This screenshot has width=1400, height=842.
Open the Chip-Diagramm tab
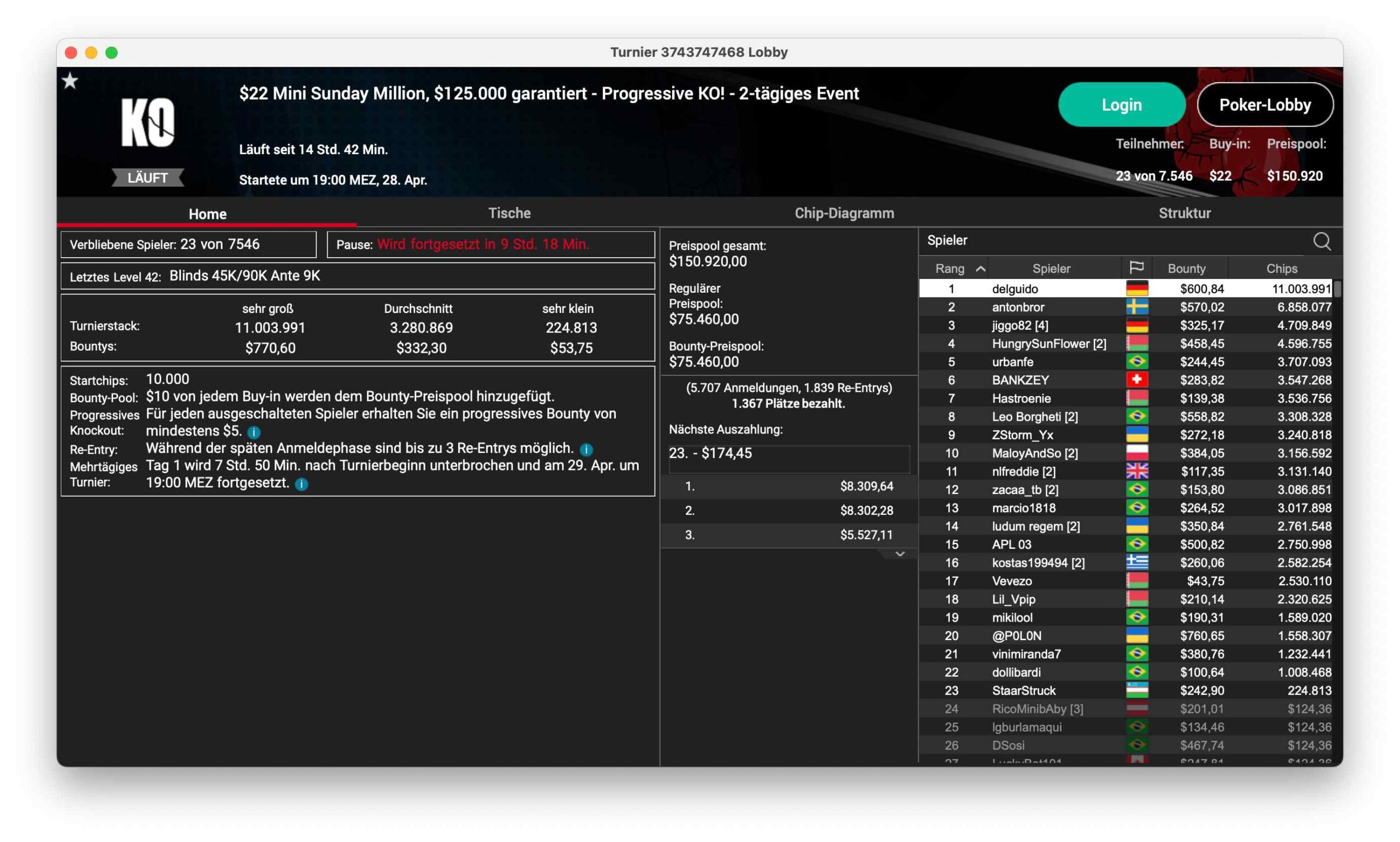(x=843, y=213)
